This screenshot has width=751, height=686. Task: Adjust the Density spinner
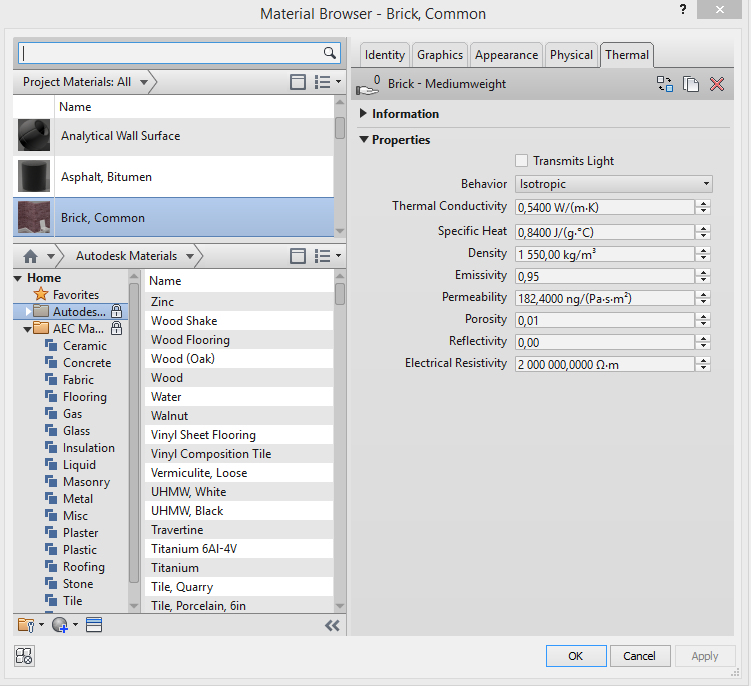tap(703, 254)
